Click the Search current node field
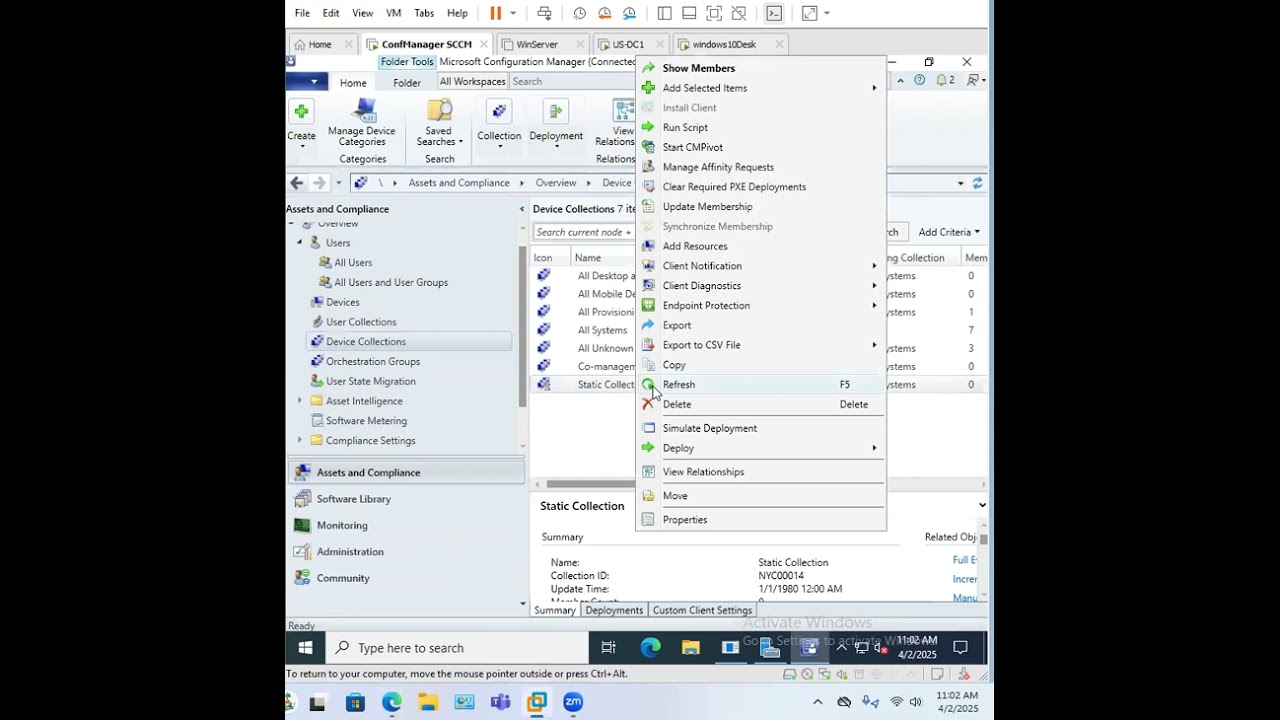The image size is (1280, 720). click(584, 232)
